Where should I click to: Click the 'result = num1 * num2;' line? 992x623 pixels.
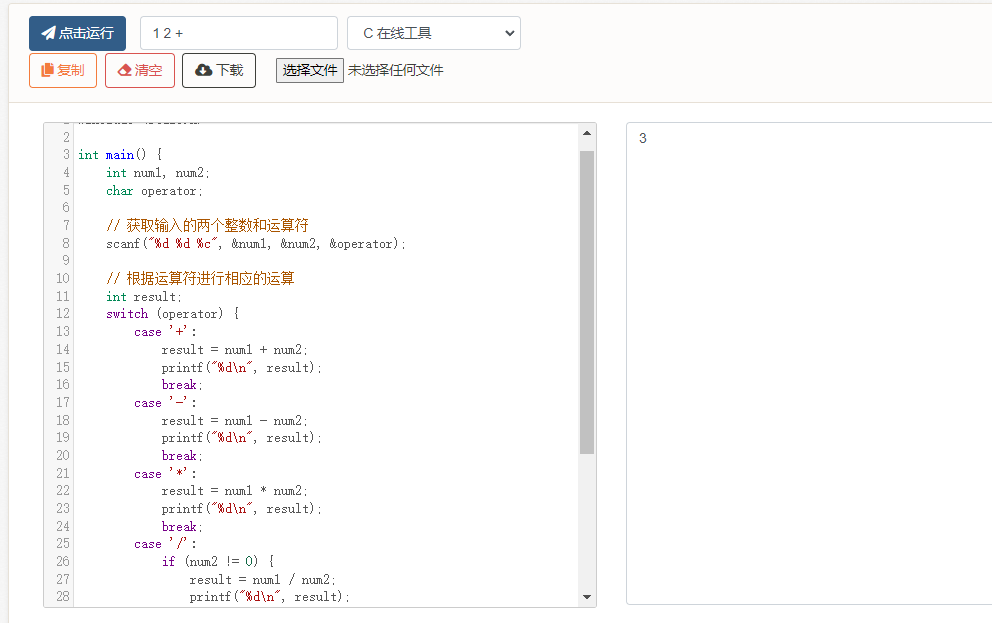point(235,491)
